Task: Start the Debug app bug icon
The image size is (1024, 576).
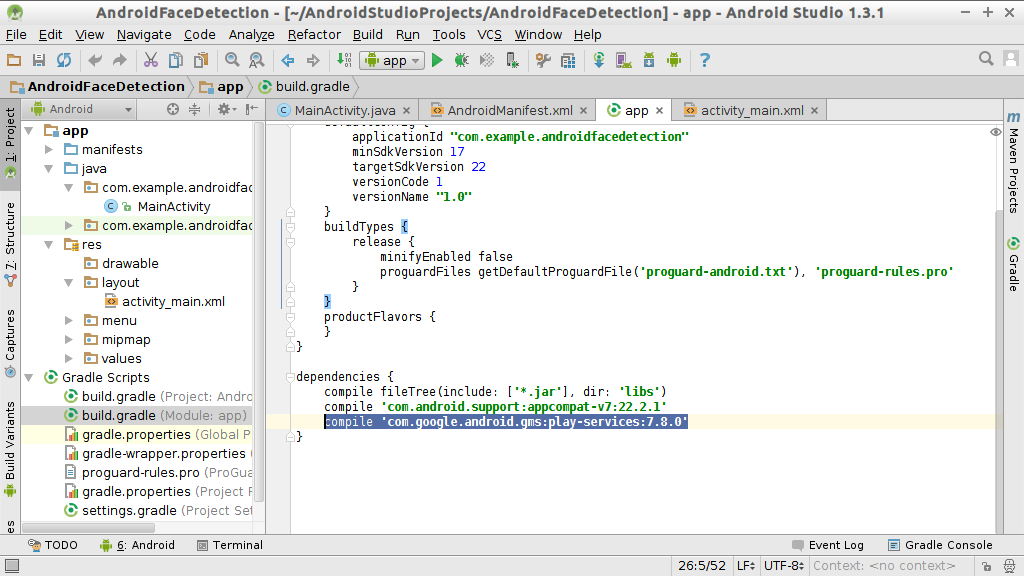Action: [462, 61]
